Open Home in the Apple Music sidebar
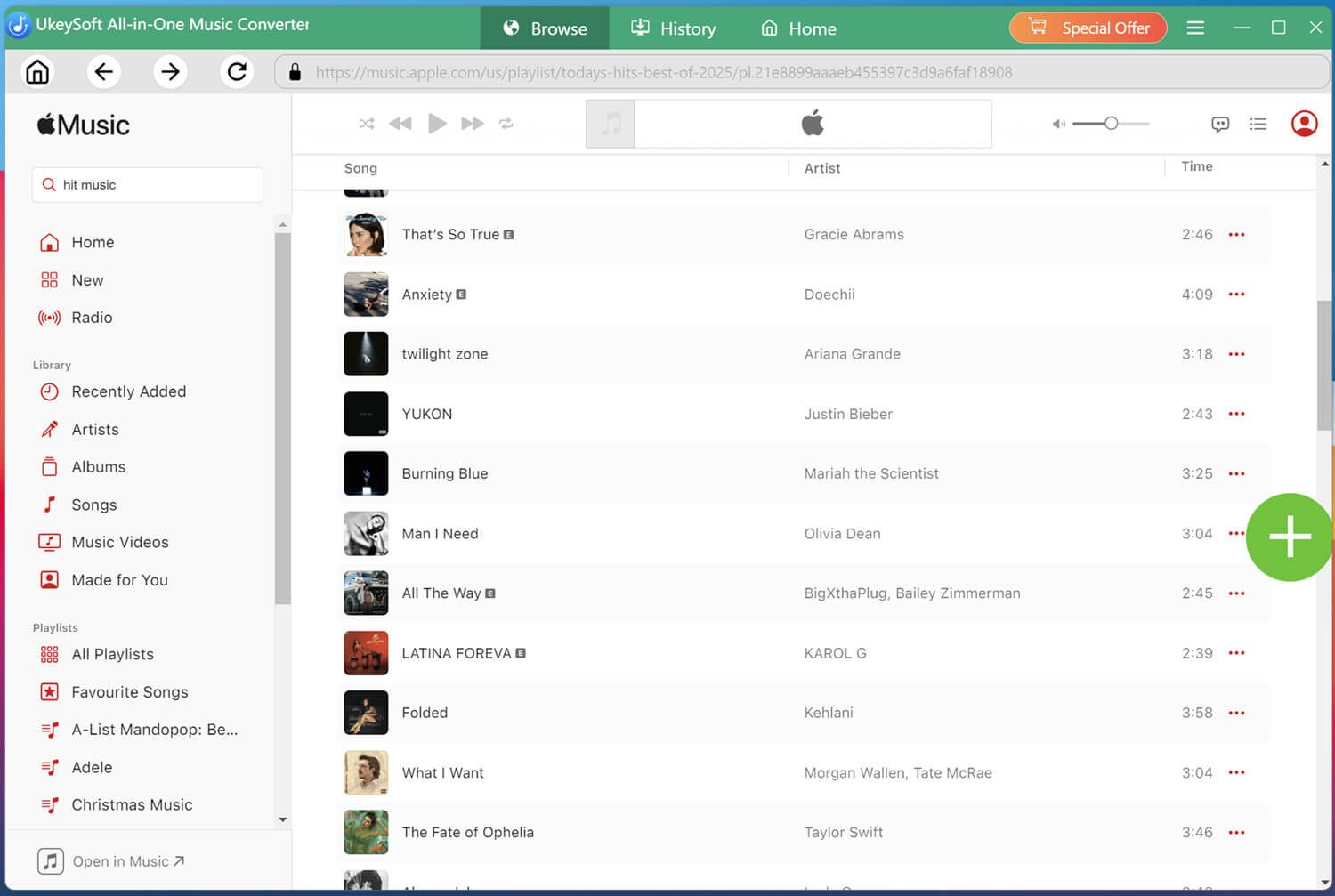1335x896 pixels. [x=77, y=242]
